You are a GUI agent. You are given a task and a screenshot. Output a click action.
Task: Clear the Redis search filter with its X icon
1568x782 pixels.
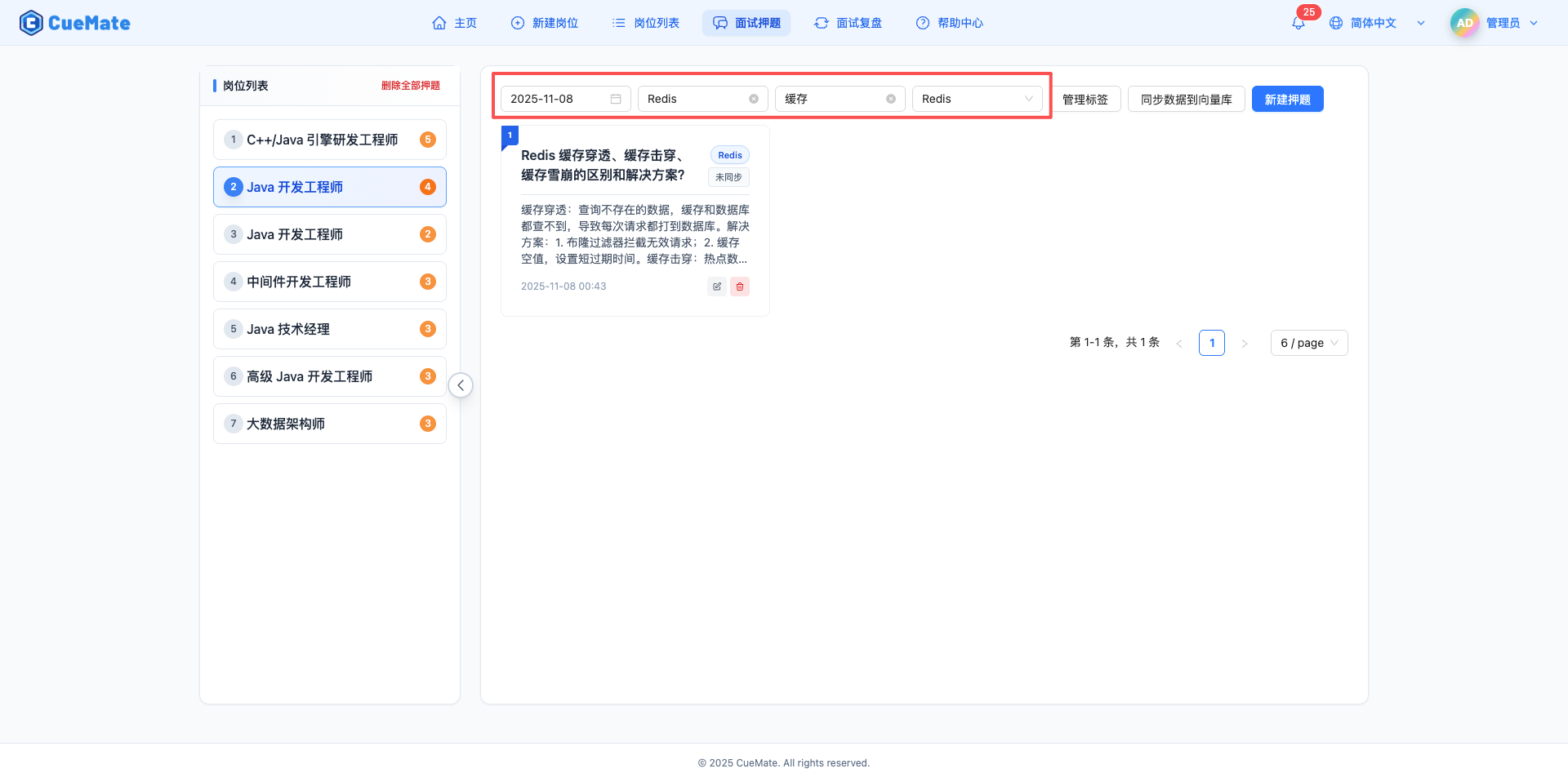pos(753,98)
